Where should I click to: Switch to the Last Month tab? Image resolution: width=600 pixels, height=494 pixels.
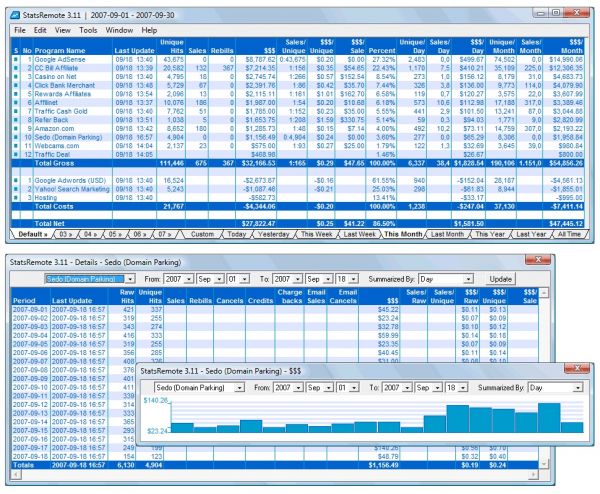tap(447, 234)
